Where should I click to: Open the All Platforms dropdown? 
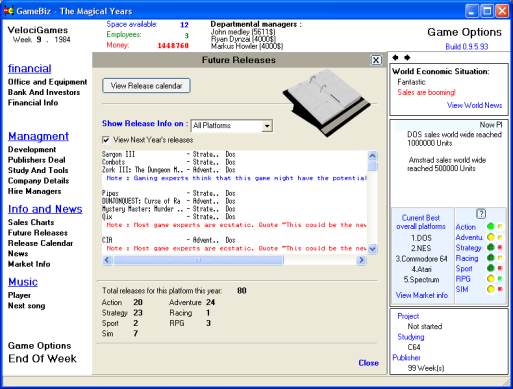[x=267, y=126]
